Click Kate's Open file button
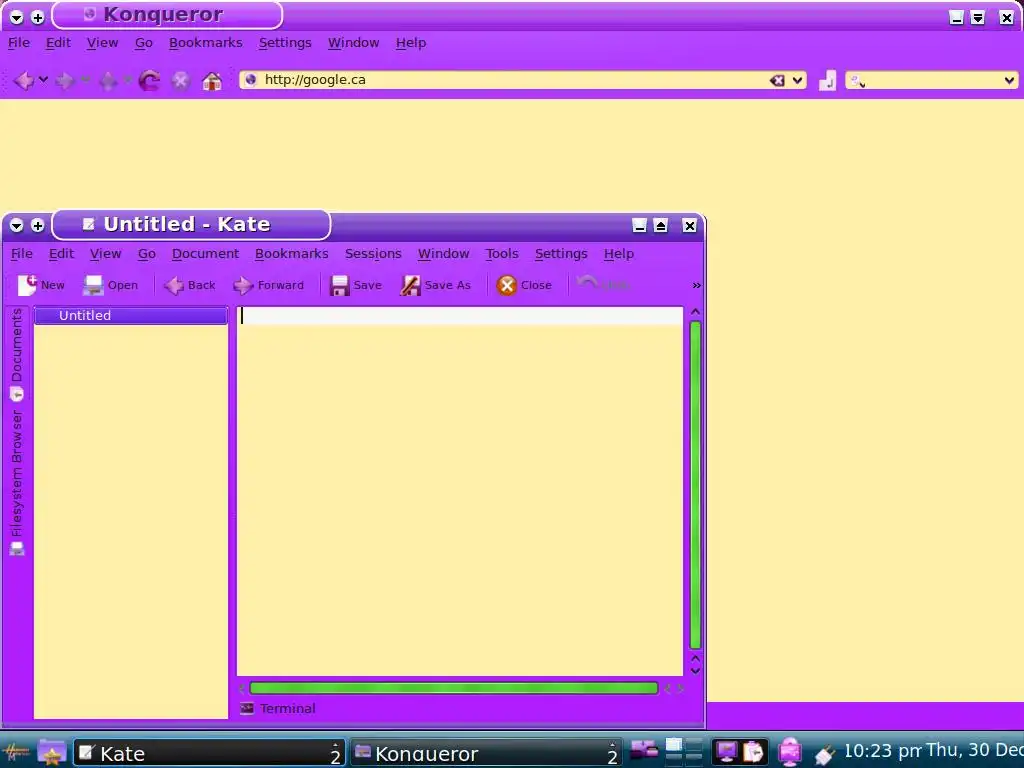The image size is (1024, 768). (x=110, y=285)
